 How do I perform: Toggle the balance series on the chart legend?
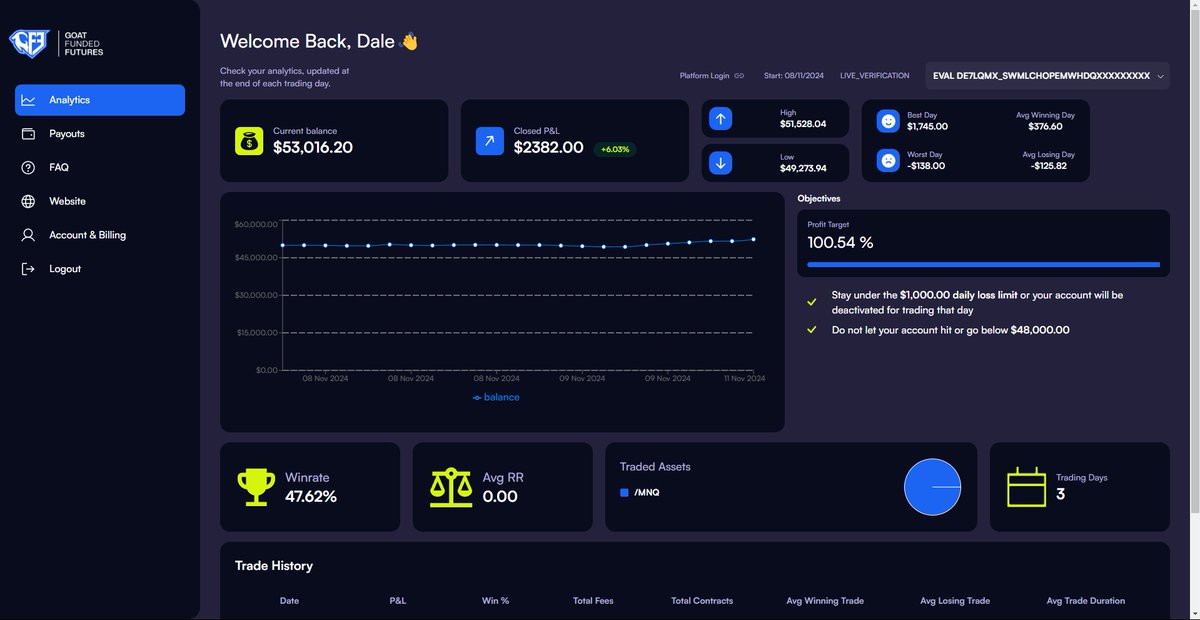tap(495, 397)
